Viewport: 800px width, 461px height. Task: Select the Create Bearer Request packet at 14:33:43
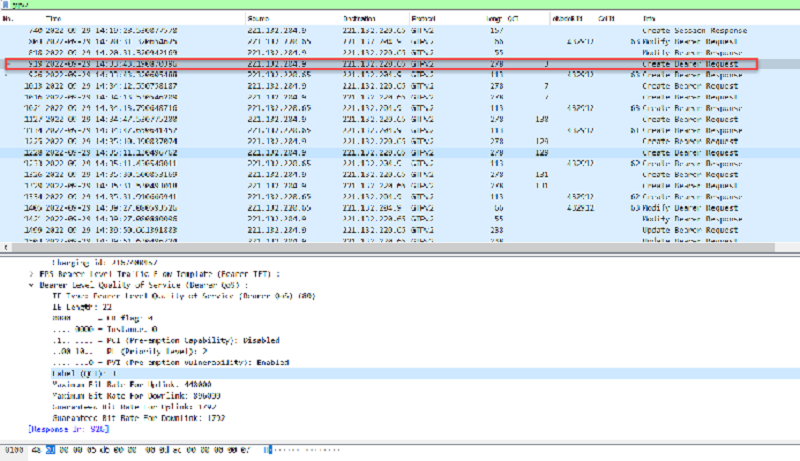[400, 64]
